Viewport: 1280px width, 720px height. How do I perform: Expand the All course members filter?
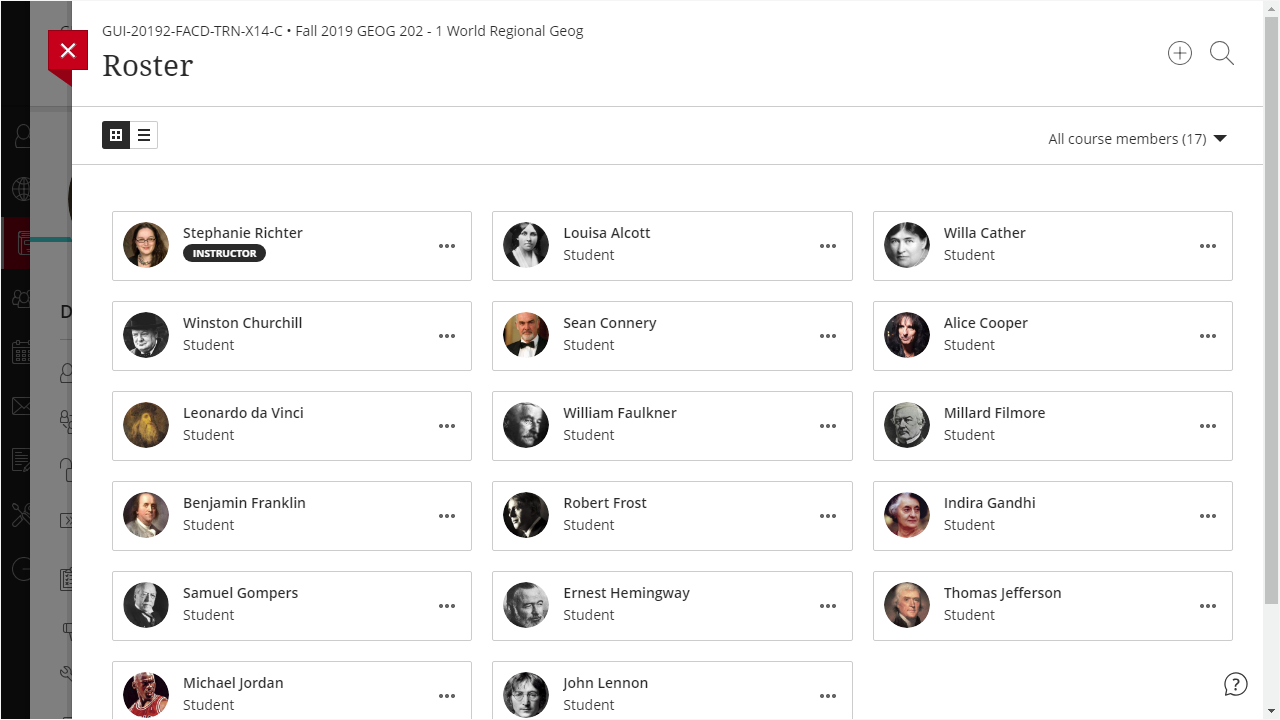point(1137,139)
